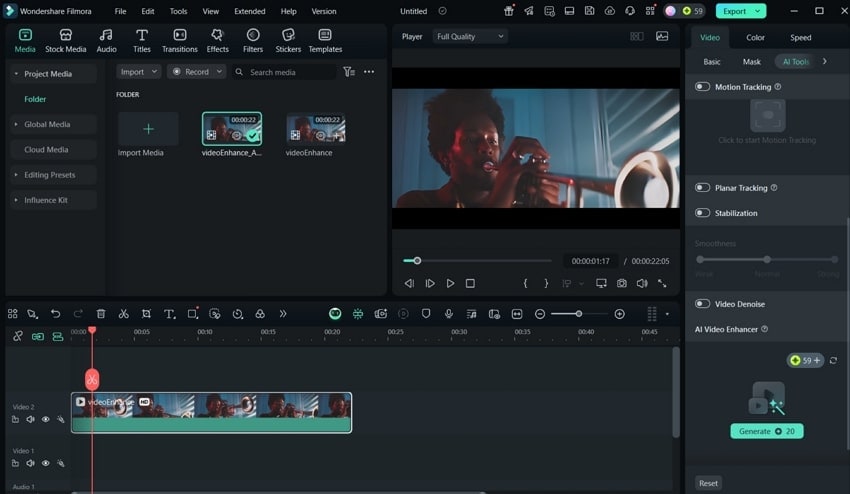The image size is (850, 494).
Task: Enable Planar Tracking toggle
Action: coord(703,188)
